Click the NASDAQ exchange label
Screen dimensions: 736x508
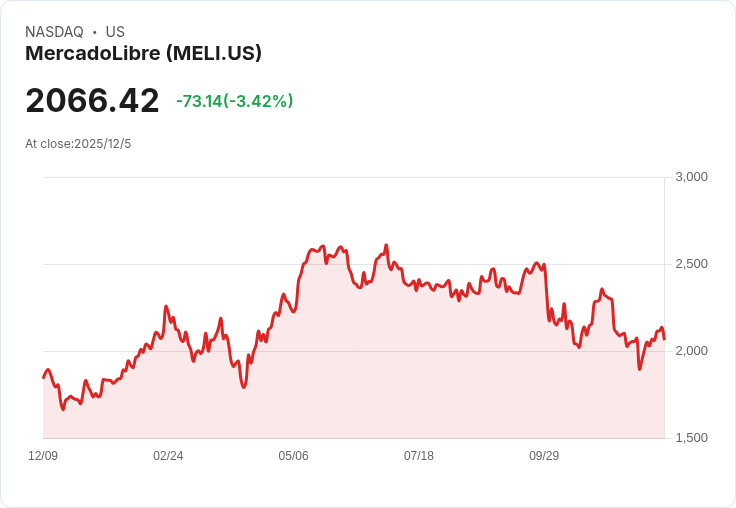click(54, 32)
